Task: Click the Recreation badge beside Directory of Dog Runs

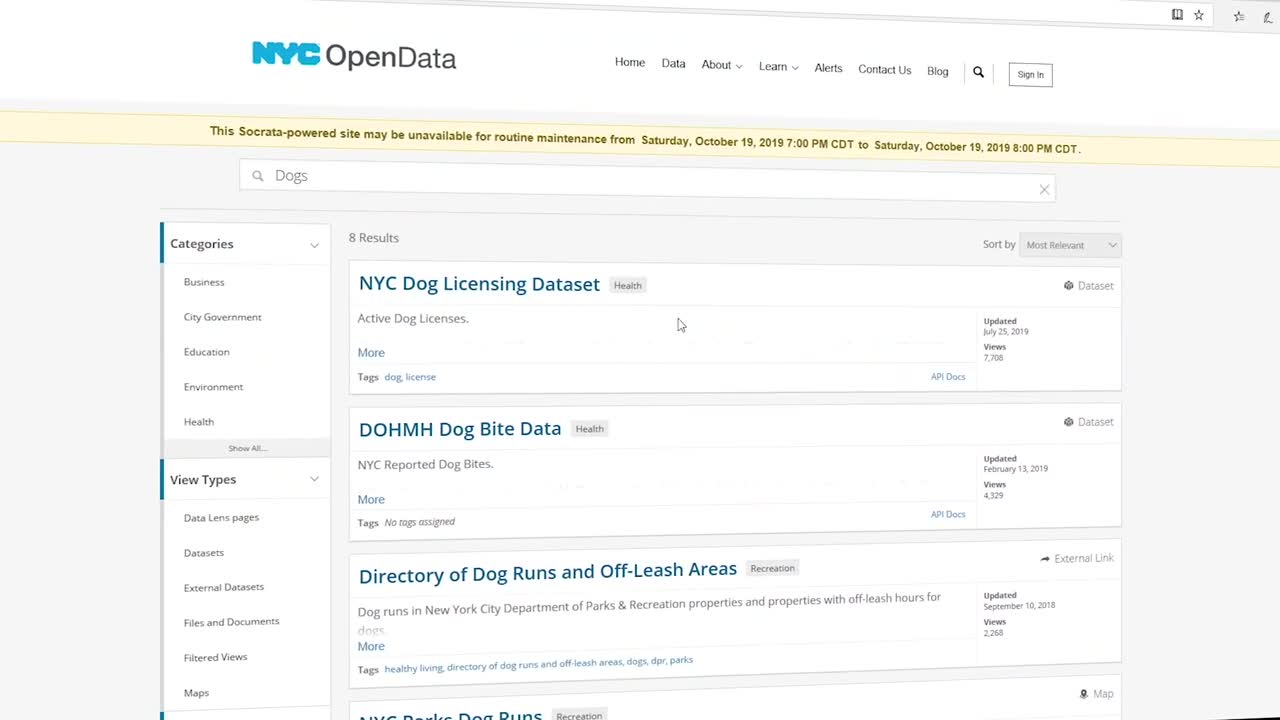Action: click(x=773, y=568)
